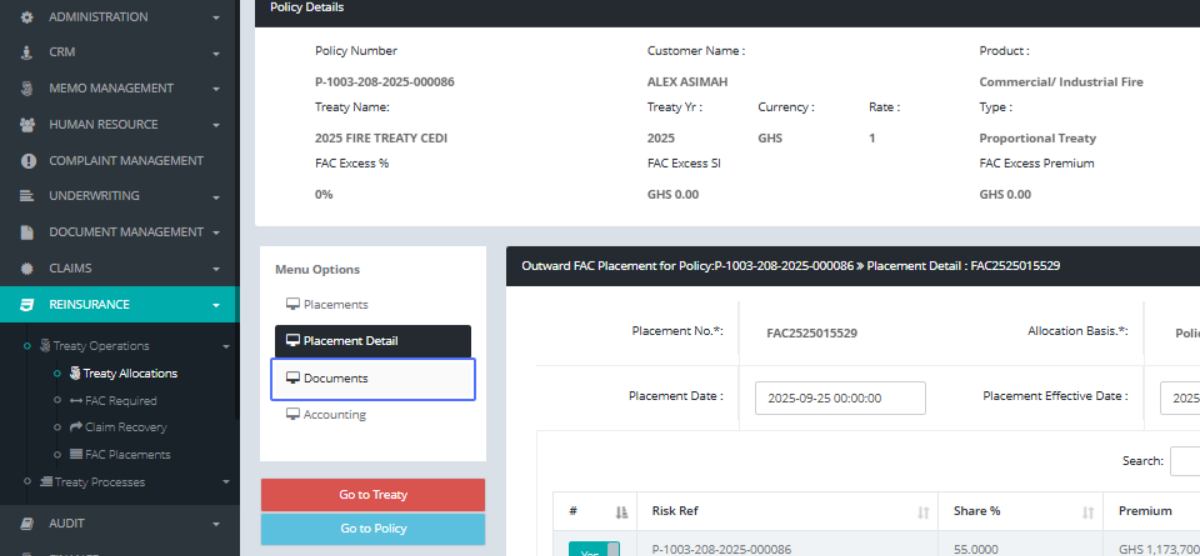Expand the Treaty Processes submenu
This screenshot has height=556, width=1200.
(225, 482)
